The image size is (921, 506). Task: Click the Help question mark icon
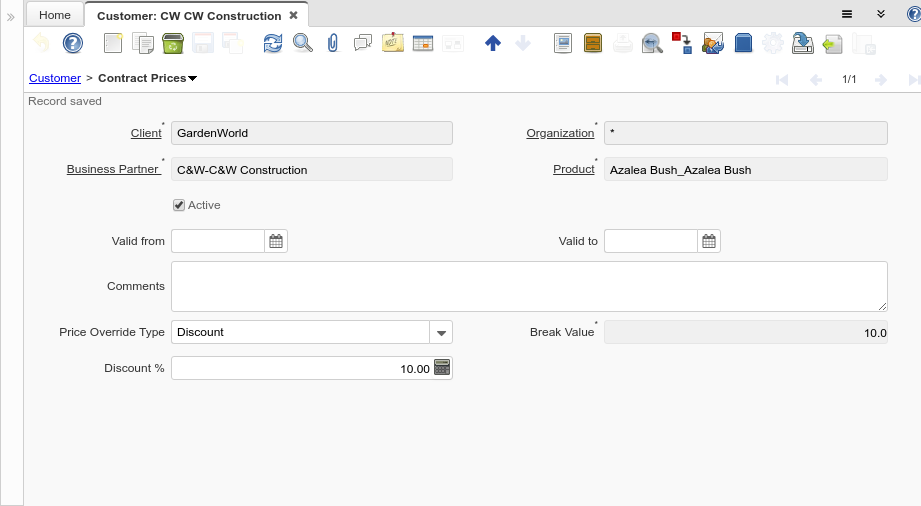[72, 43]
